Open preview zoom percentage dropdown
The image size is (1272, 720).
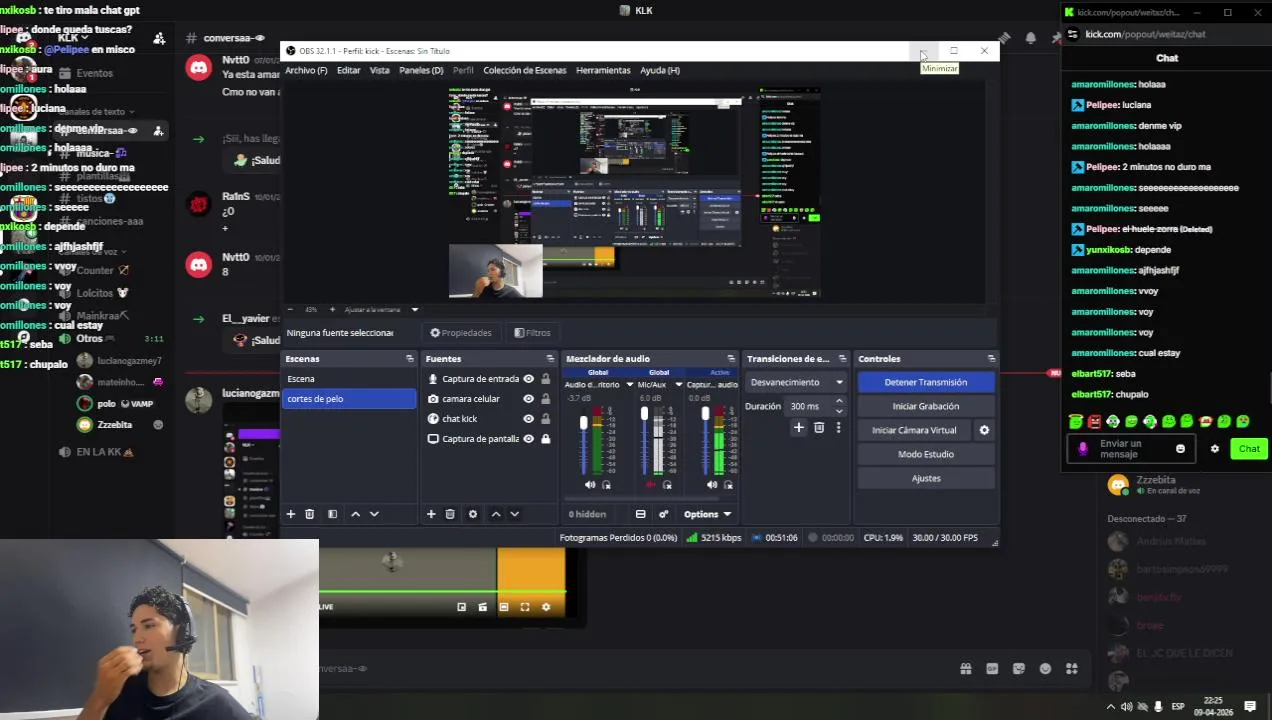click(414, 310)
